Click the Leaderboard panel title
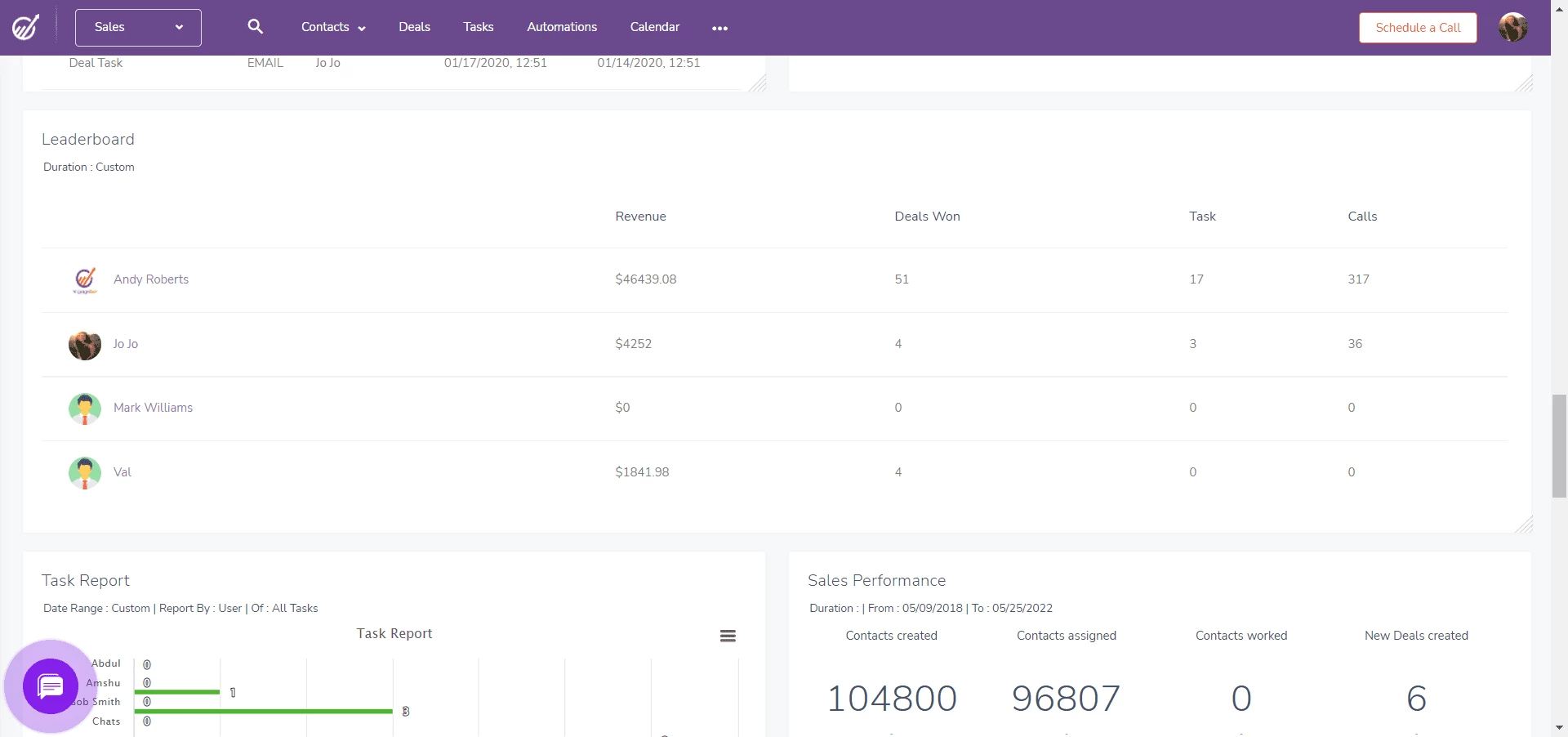 pos(88,140)
